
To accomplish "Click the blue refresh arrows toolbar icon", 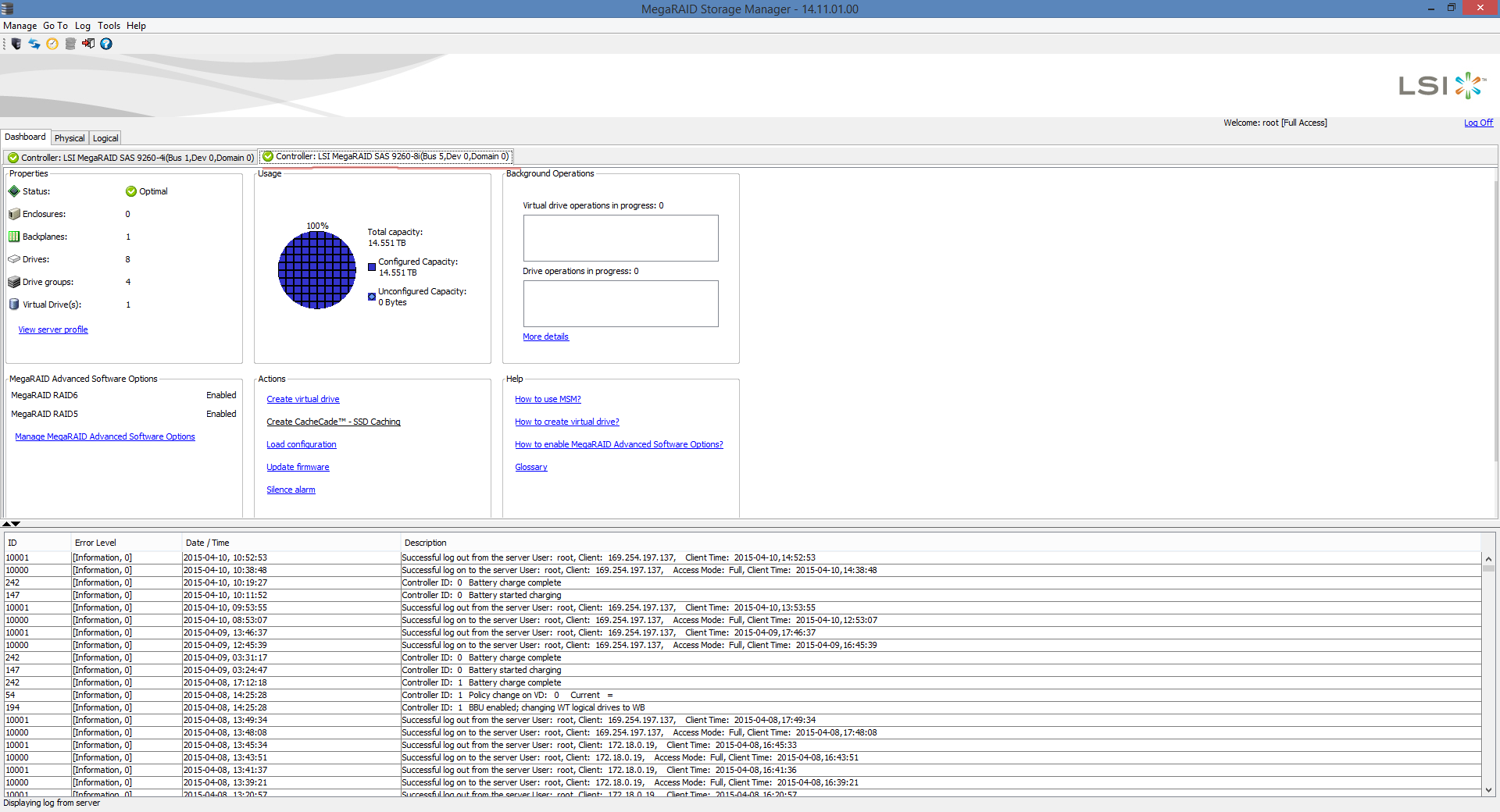I will click(x=34, y=44).
